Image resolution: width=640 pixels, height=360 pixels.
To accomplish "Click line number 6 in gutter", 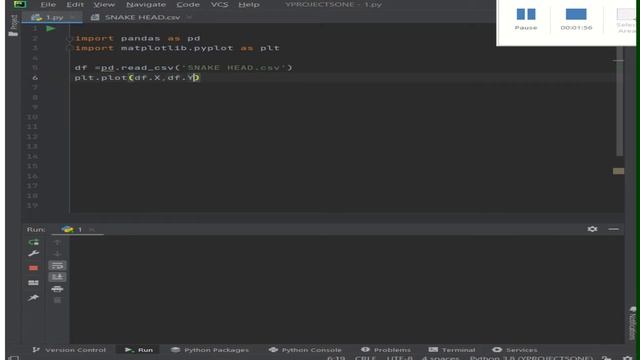I will tap(35, 78).
